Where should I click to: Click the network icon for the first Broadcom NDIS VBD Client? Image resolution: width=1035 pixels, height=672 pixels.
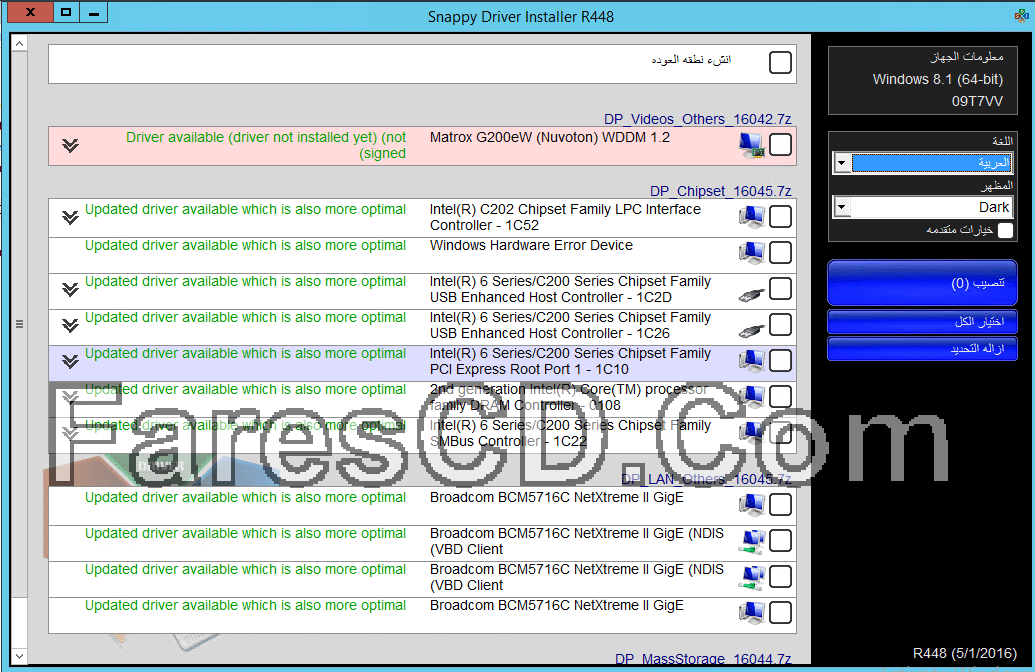point(751,541)
